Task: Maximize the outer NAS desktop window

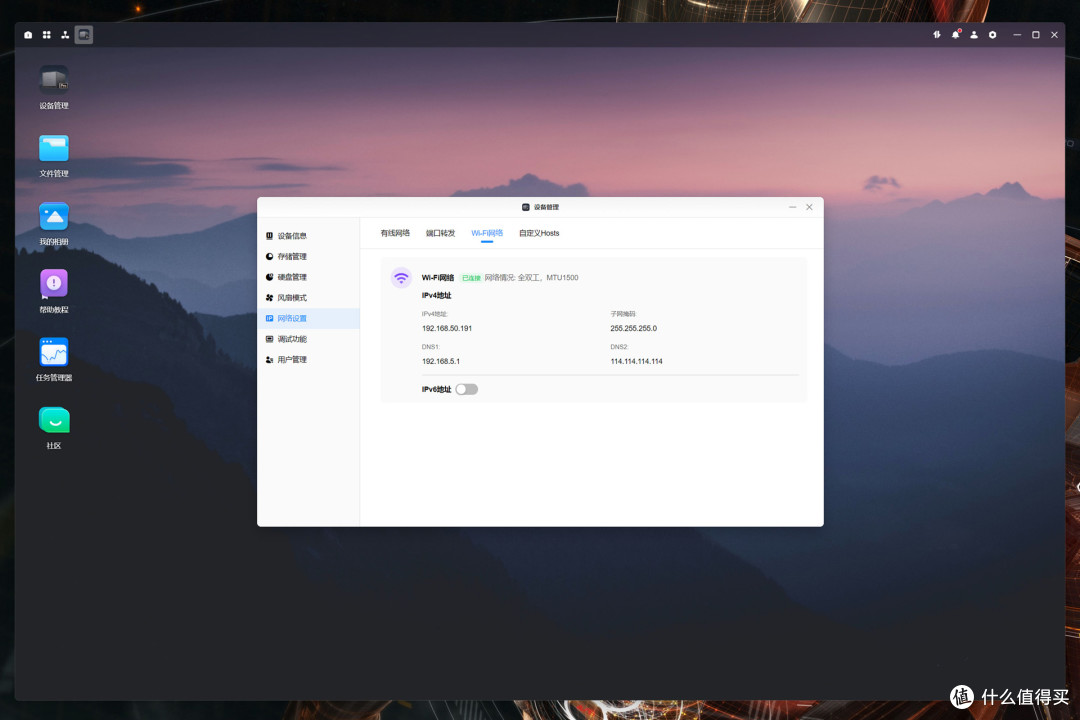Action: (1035, 34)
